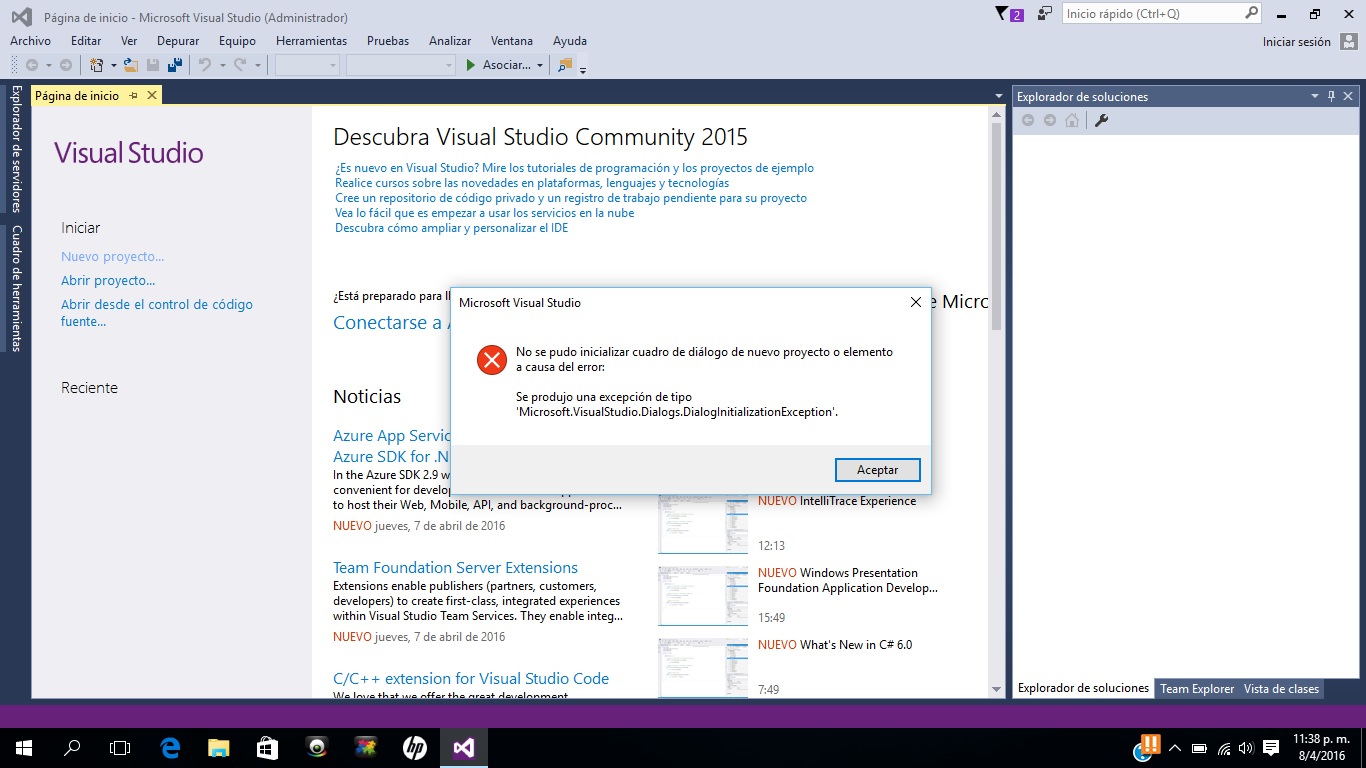Open Windows Store from taskbar
Image resolution: width=1366 pixels, height=768 pixels.
point(267,747)
